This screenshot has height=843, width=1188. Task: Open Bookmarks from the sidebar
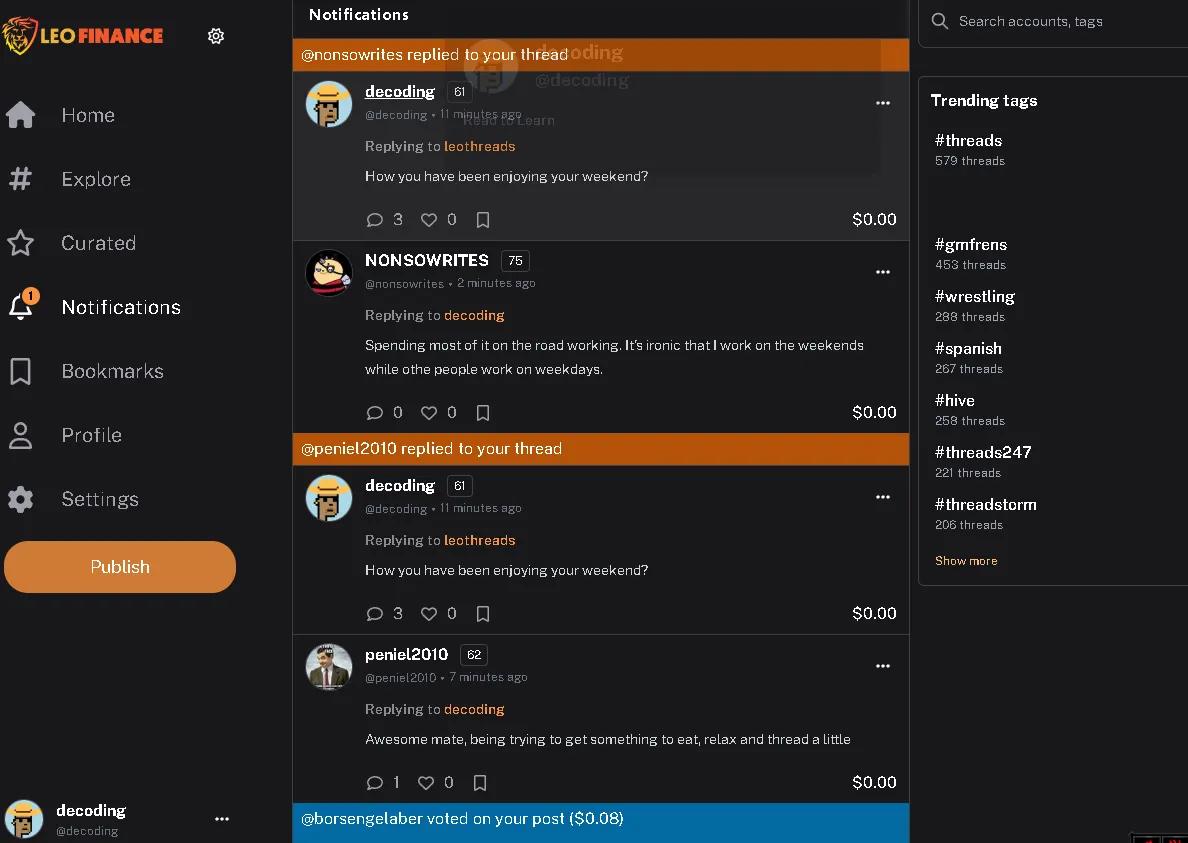112,371
